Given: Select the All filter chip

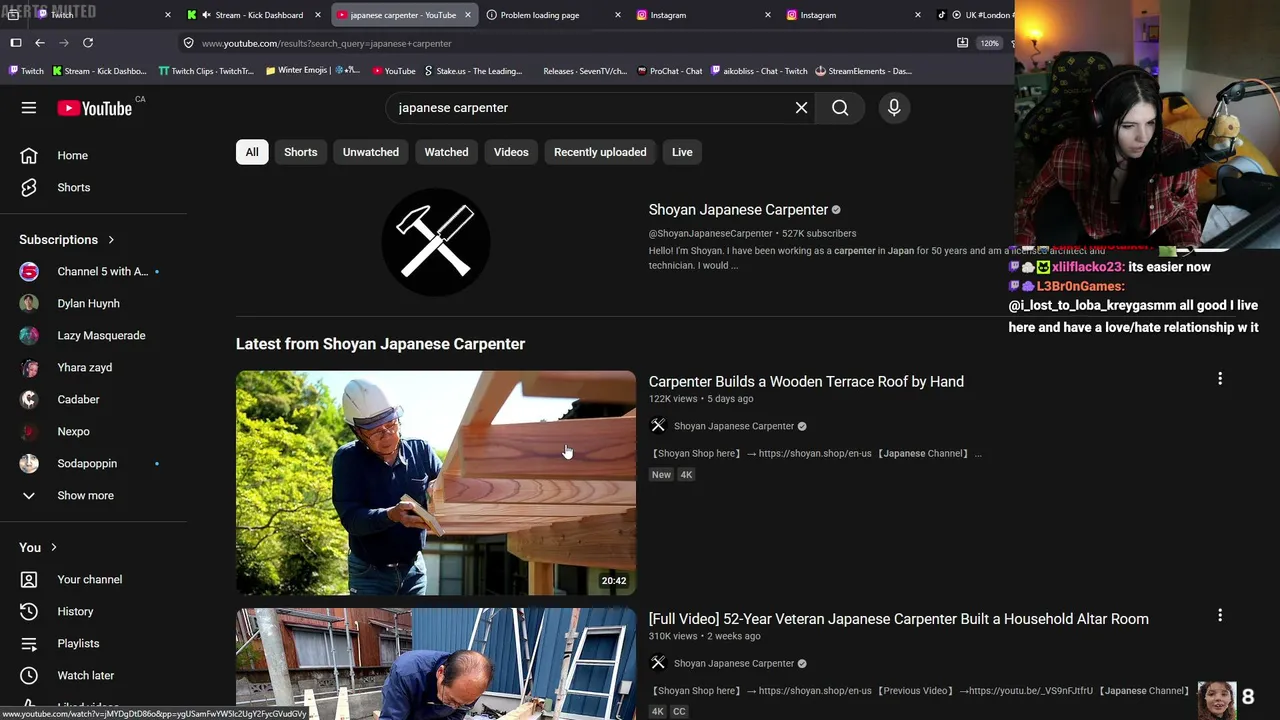Looking at the screenshot, I should tap(252, 152).
